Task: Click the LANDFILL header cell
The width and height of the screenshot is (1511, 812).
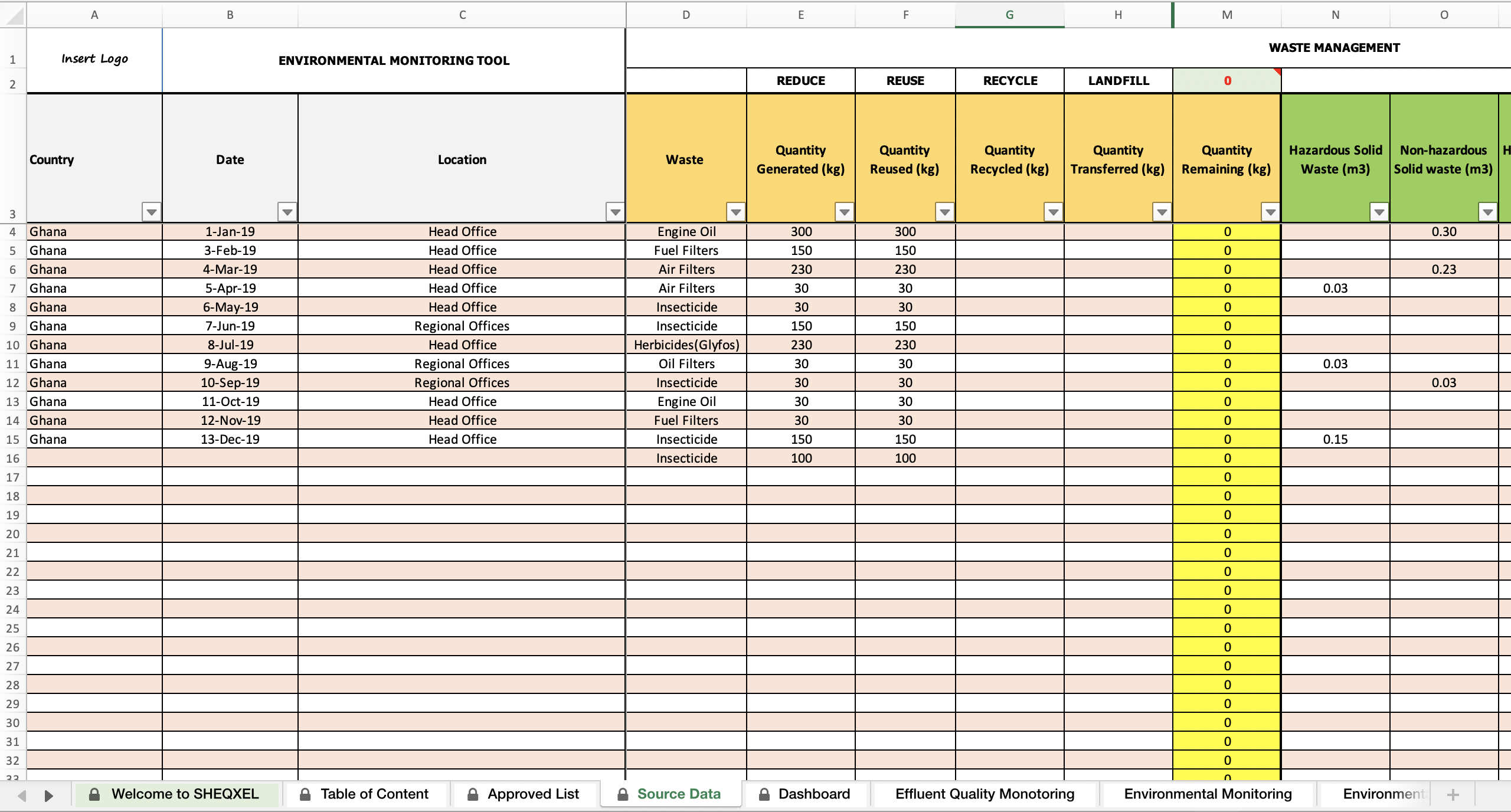Action: [1118, 81]
